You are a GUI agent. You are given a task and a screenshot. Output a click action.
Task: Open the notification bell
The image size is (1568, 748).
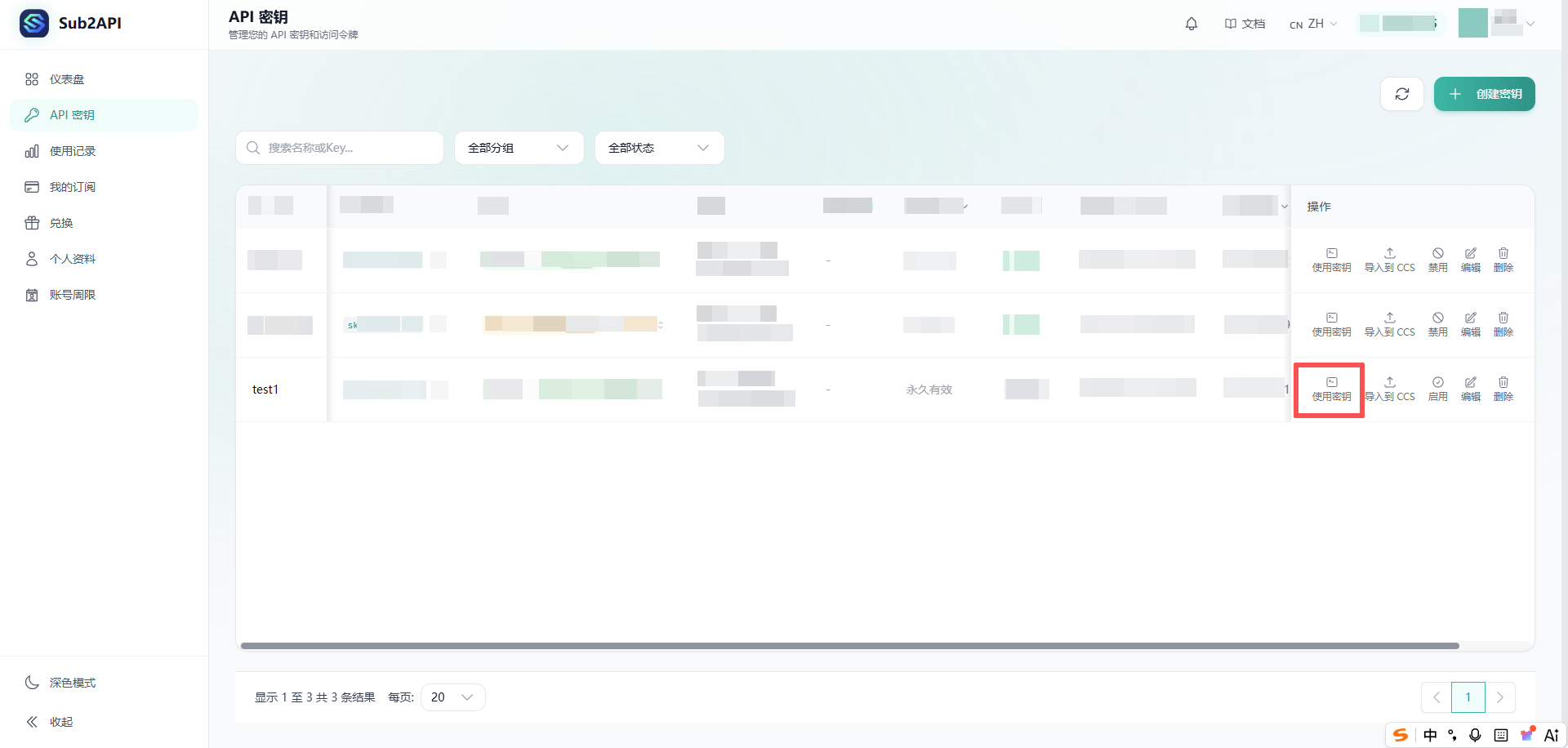click(x=1192, y=24)
